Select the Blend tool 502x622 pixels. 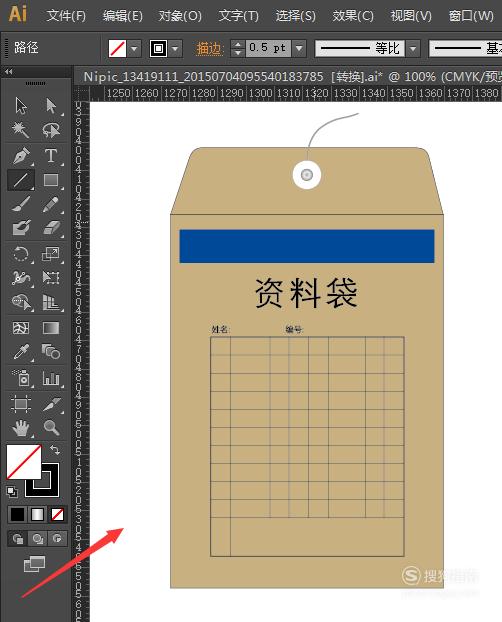(x=51, y=352)
